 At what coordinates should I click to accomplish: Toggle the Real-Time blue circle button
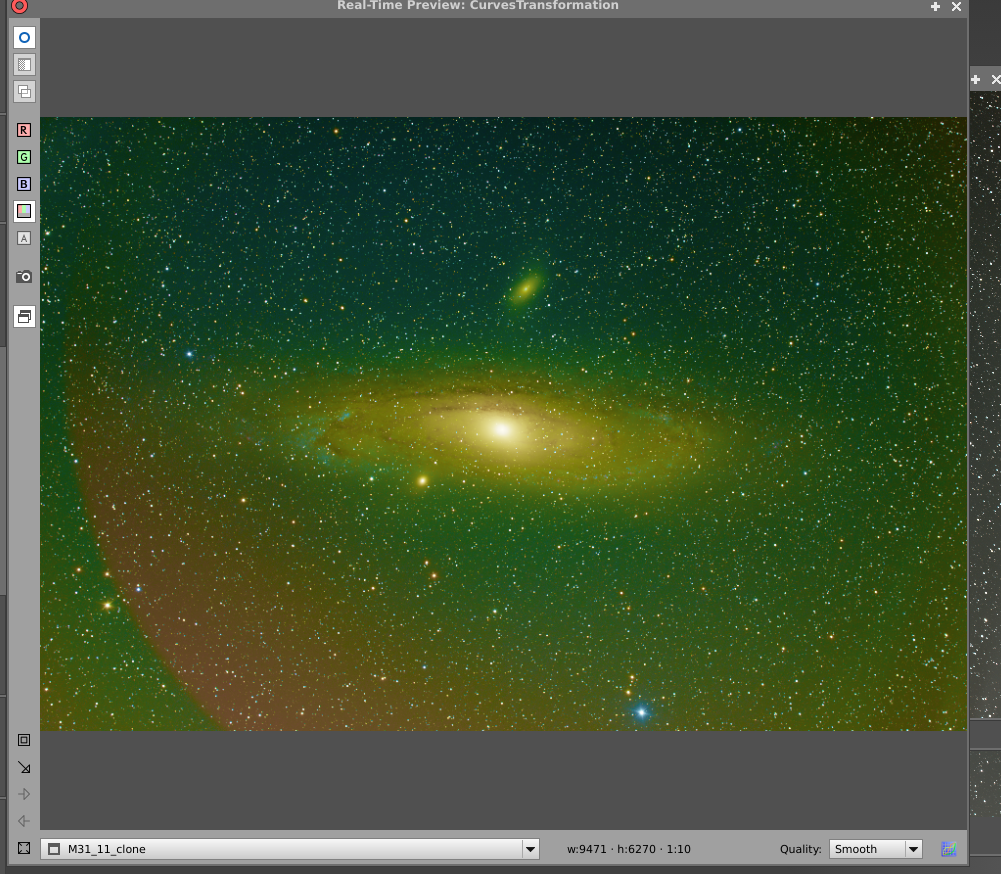[24, 38]
